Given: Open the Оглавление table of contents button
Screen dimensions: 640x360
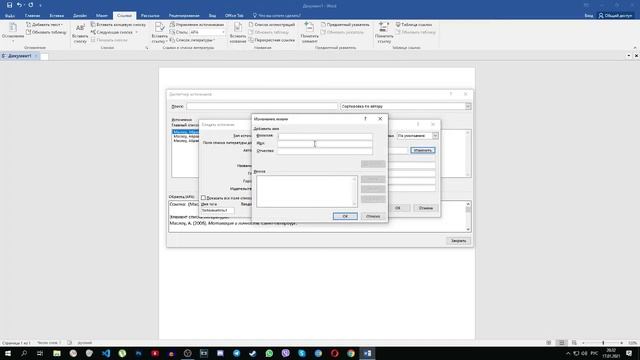Looking at the screenshot, I should pyautogui.click(x=13, y=32).
